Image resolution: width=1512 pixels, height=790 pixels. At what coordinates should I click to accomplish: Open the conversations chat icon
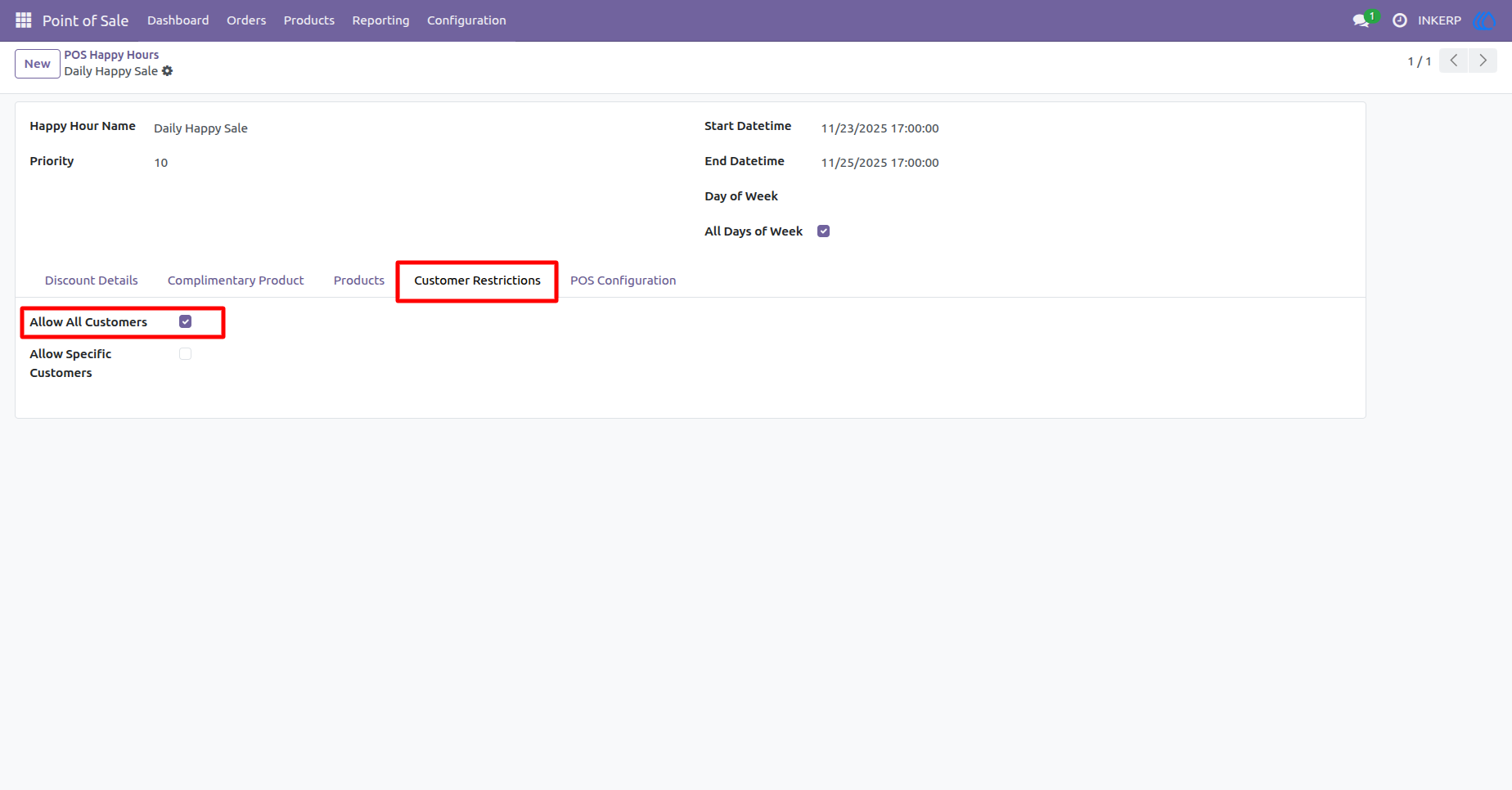pyautogui.click(x=1362, y=20)
